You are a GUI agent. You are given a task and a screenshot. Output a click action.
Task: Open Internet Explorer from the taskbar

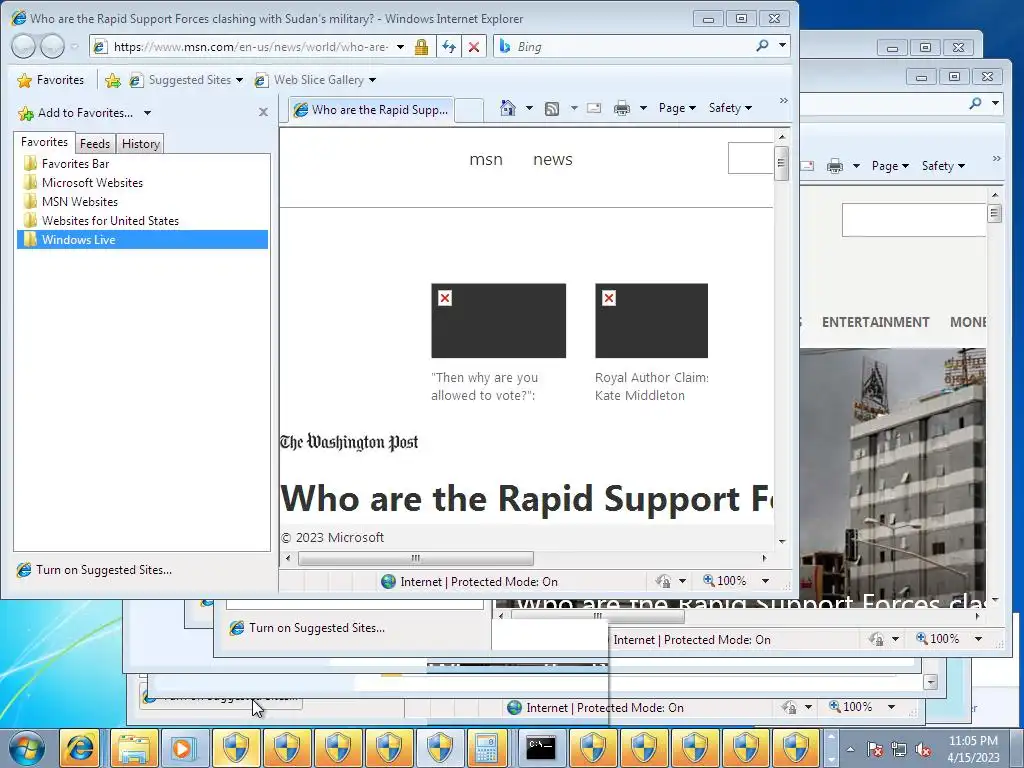click(80, 748)
